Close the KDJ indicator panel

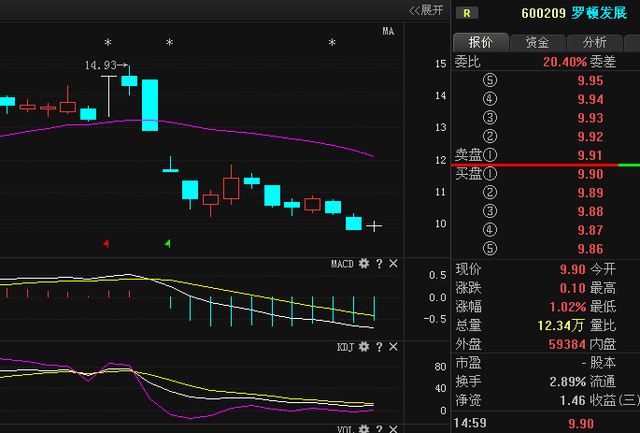[x=393, y=347]
